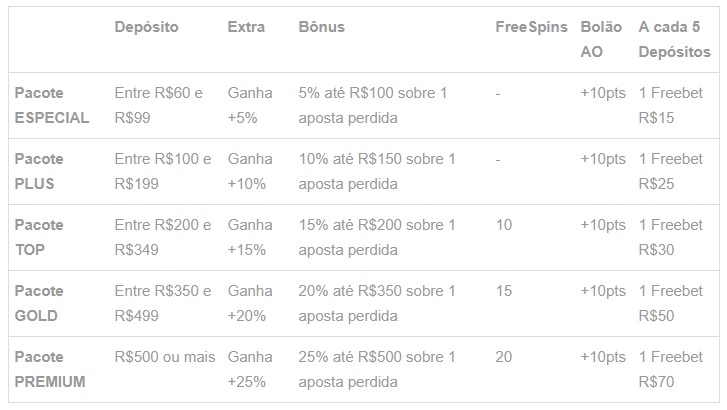Click the Entre R$60 e R$99 cell
Viewport: 727px width, 410px height.
(x=159, y=105)
